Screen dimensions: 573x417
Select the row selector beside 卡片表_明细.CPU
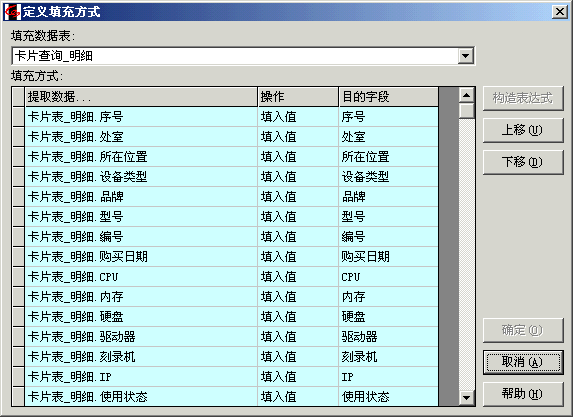(x=18, y=277)
